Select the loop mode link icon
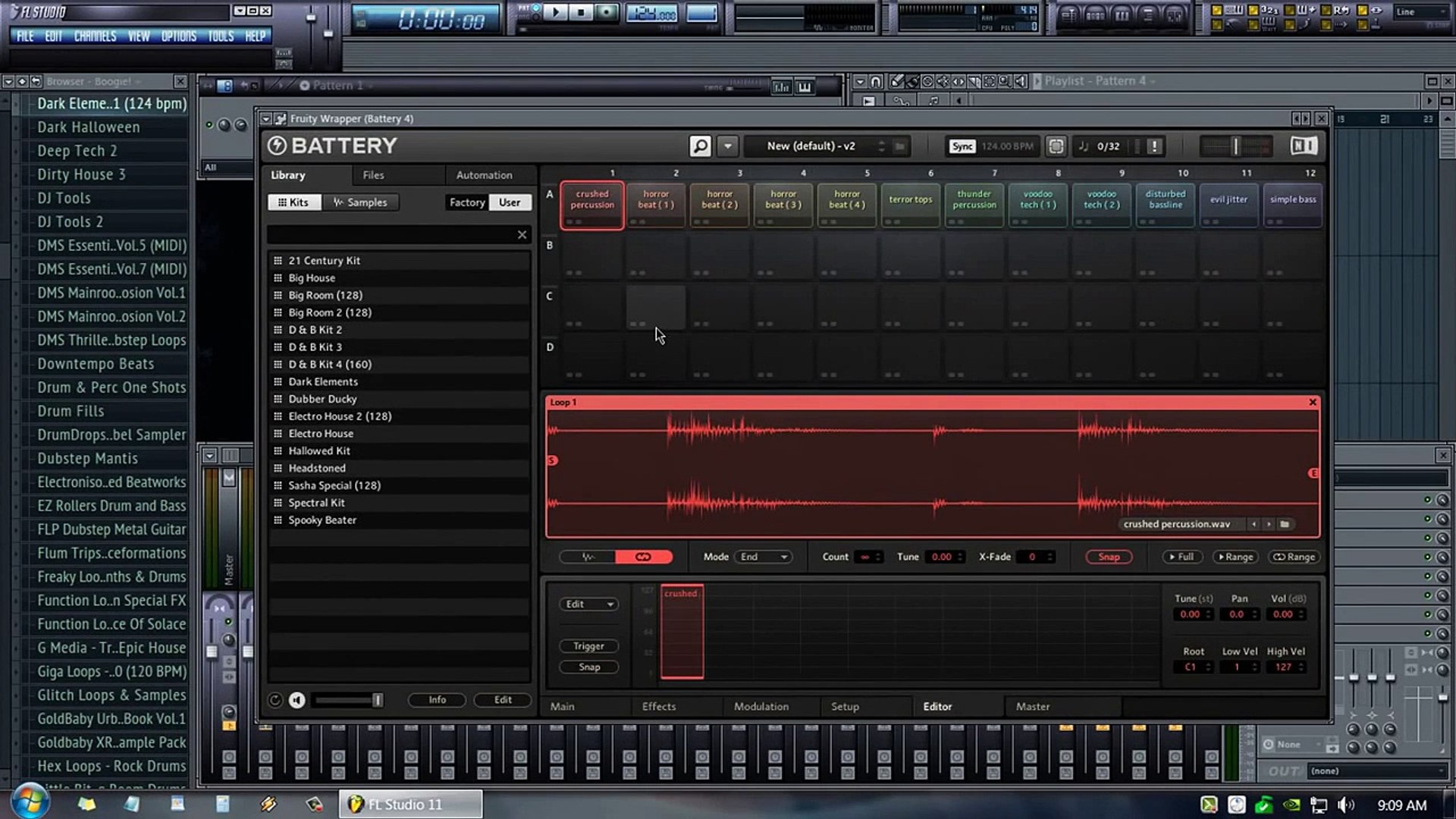The image size is (1456, 819). click(643, 557)
